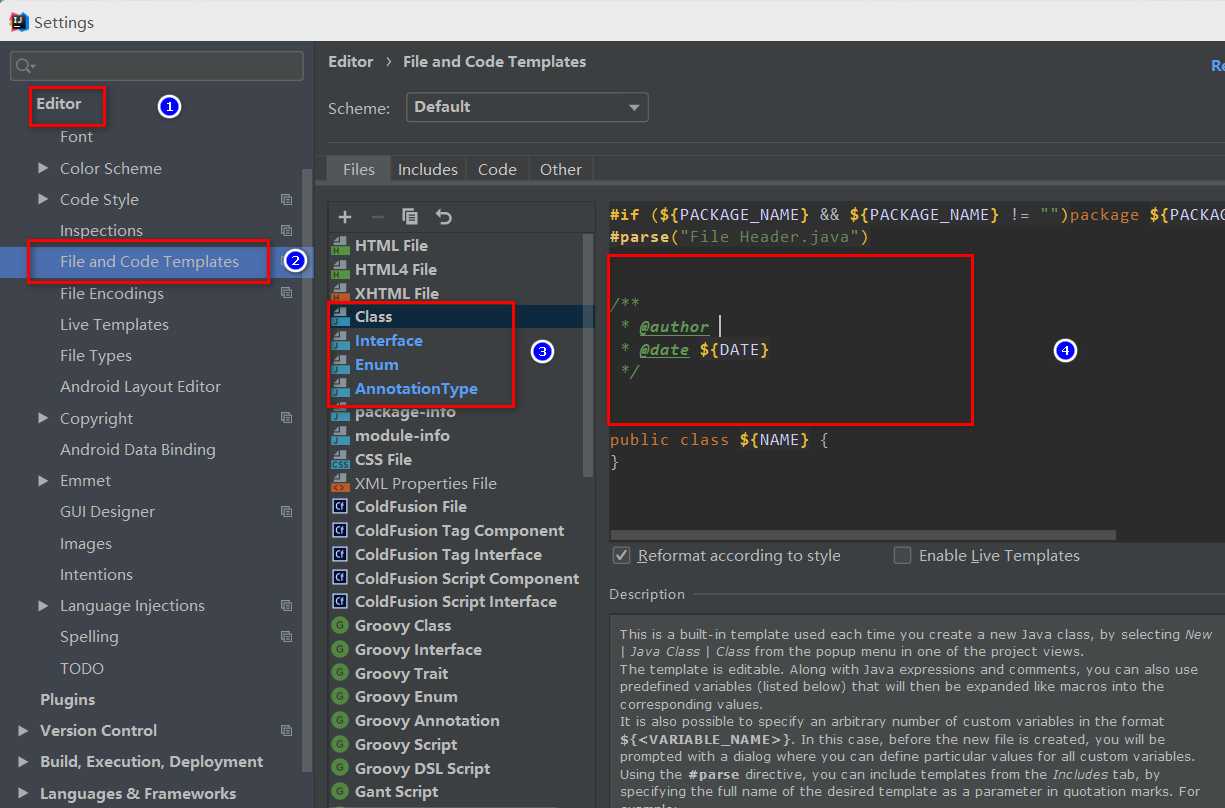This screenshot has width=1225, height=808.
Task: Expand Languages & Frameworks section
Action: (23, 793)
